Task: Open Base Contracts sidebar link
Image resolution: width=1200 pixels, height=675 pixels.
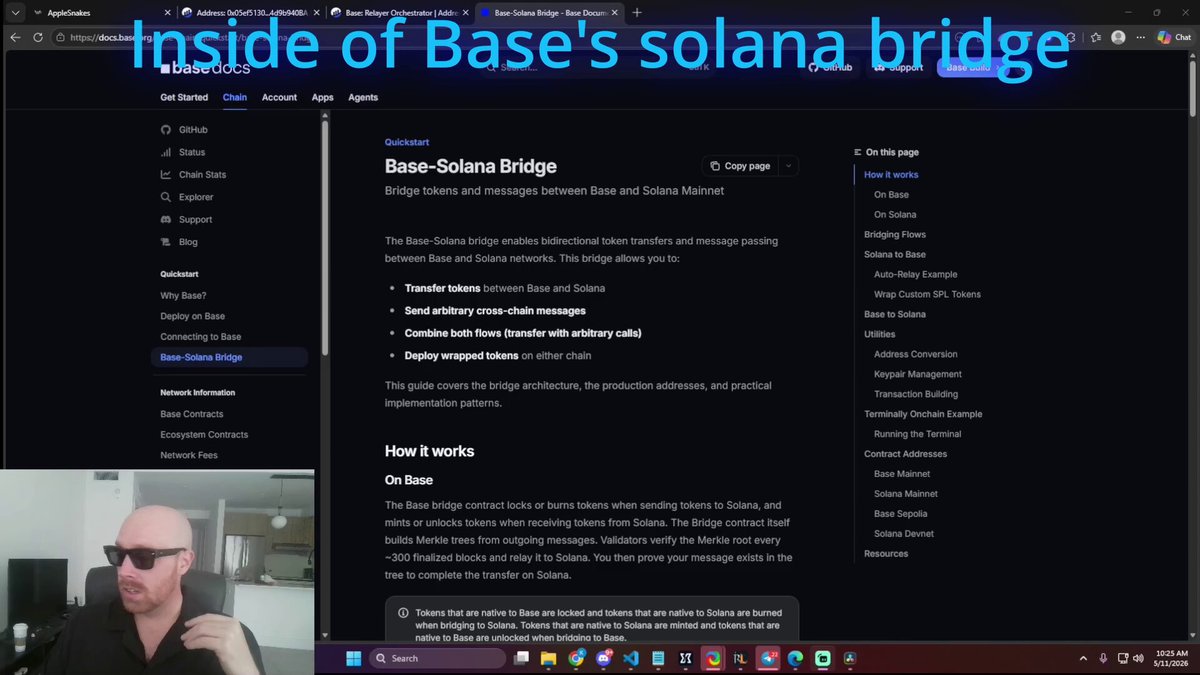Action: pos(191,414)
